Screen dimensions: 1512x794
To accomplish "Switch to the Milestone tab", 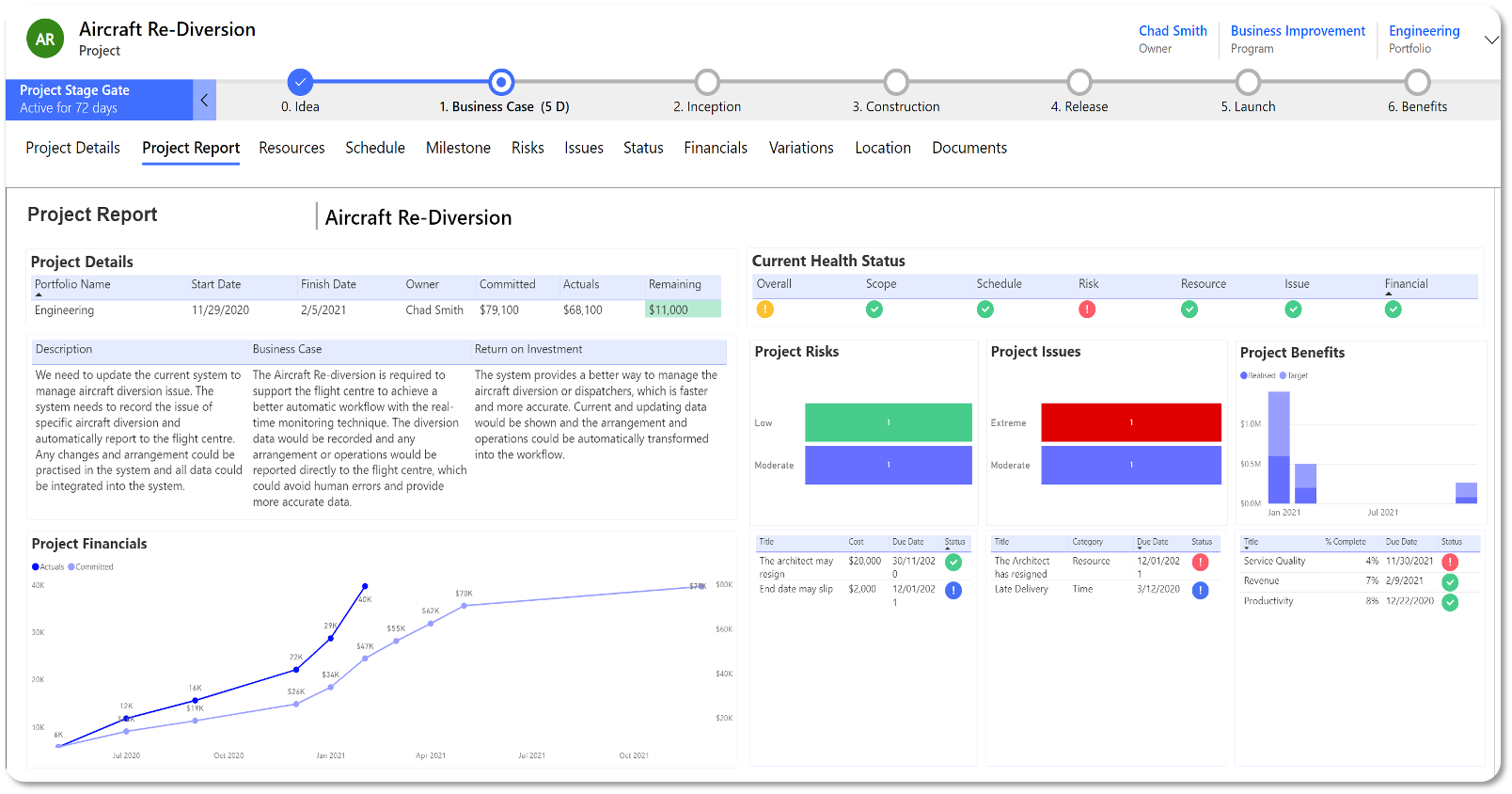I will 458,148.
